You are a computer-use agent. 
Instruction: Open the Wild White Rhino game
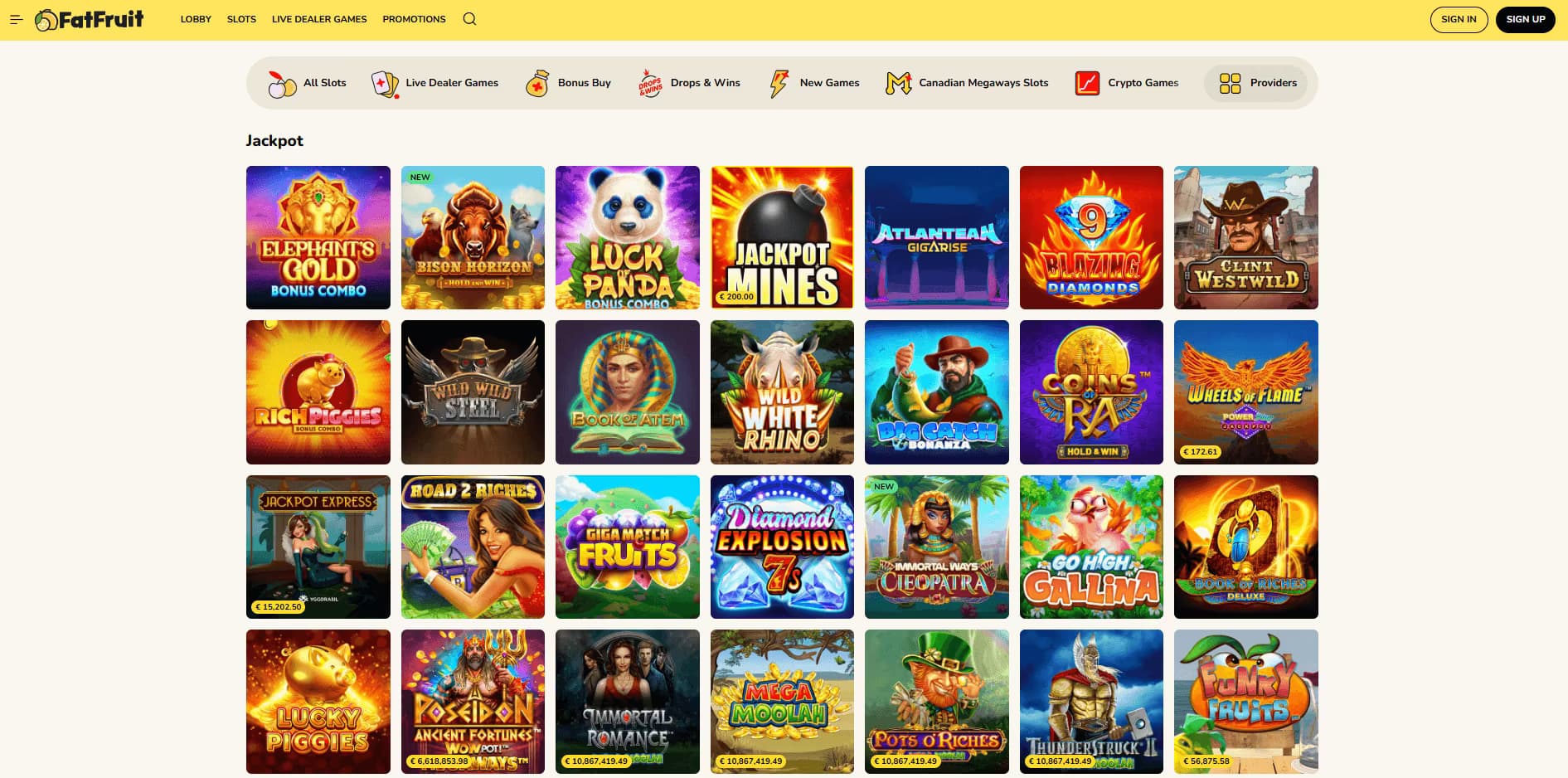(x=782, y=392)
